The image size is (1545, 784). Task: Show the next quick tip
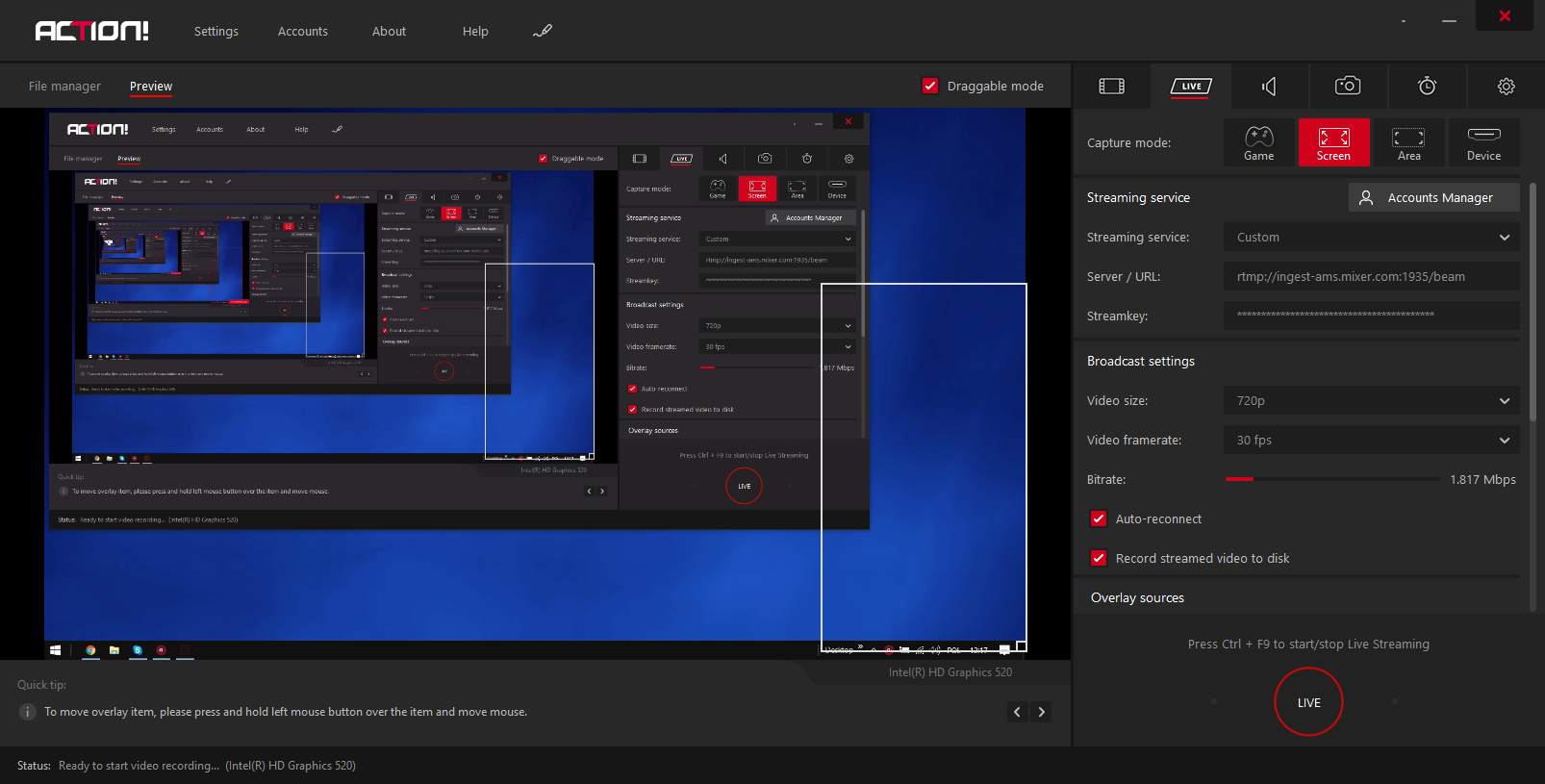[1041, 712]
